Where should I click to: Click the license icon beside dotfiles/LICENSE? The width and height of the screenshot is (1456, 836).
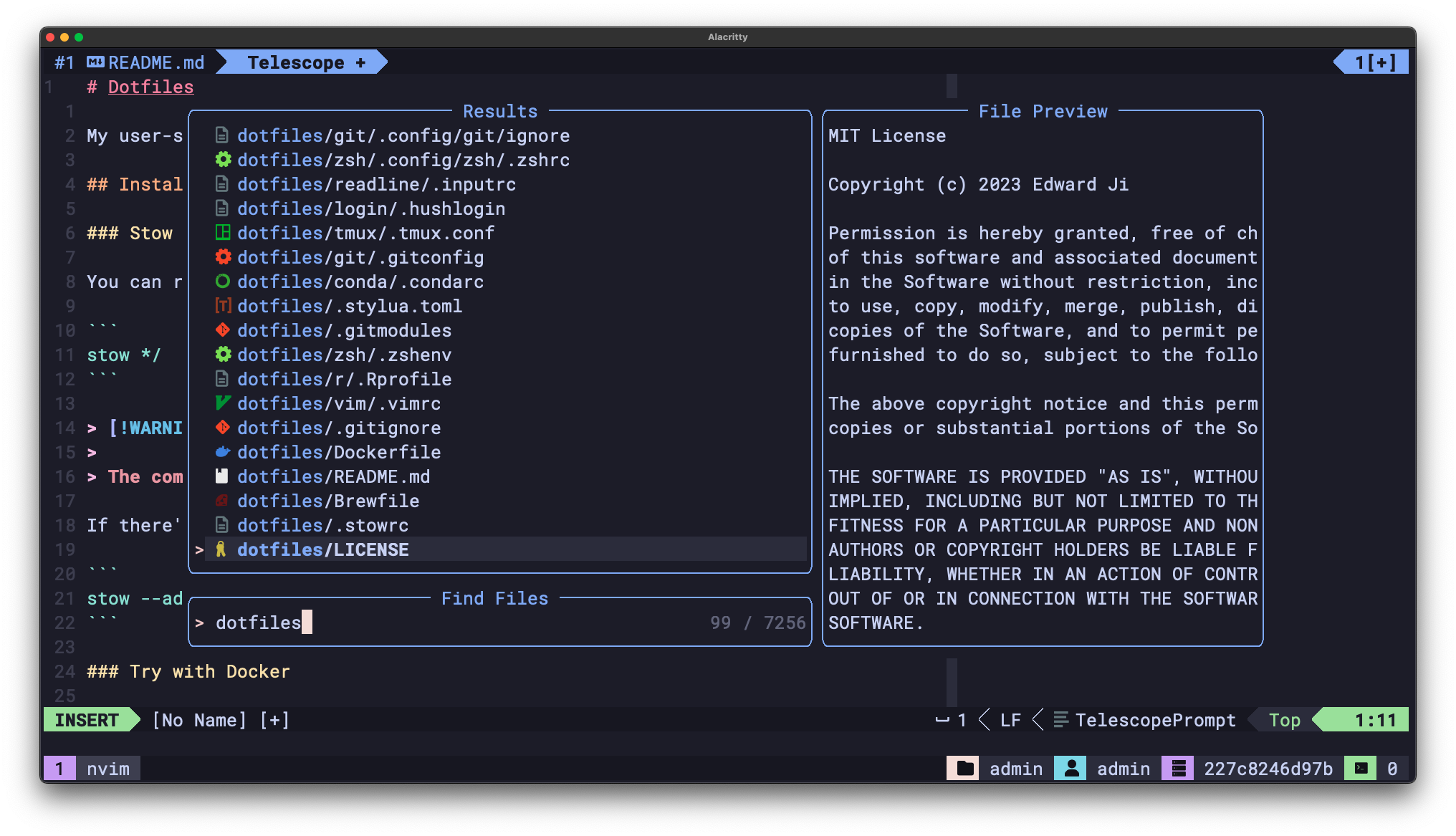tap(221, 549)
